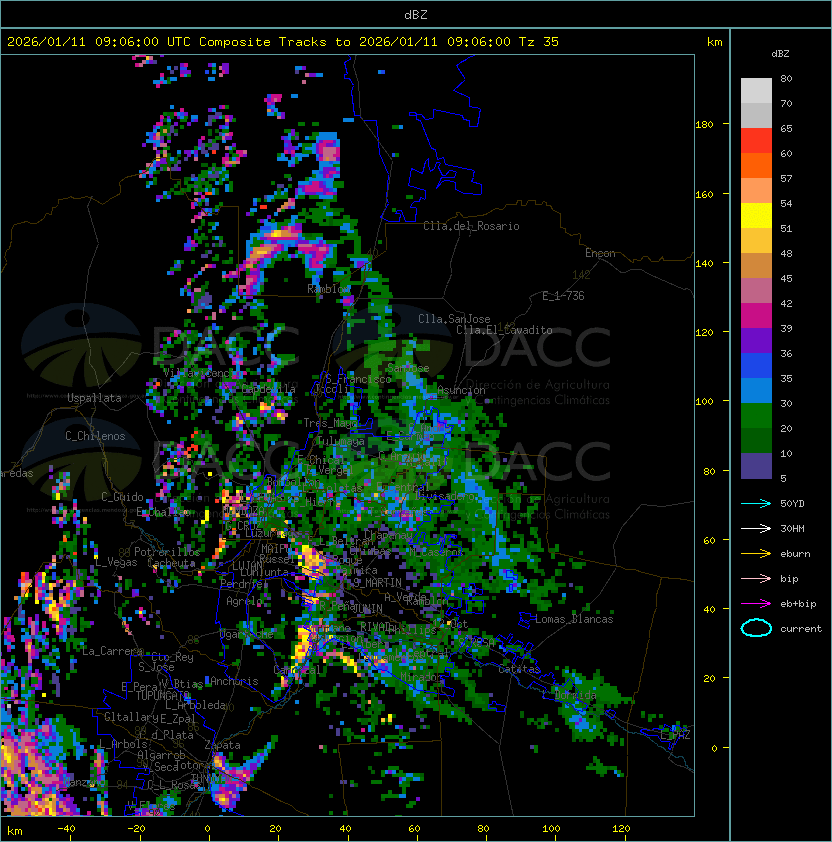Click the 'L_Vegas' map label

116,562
